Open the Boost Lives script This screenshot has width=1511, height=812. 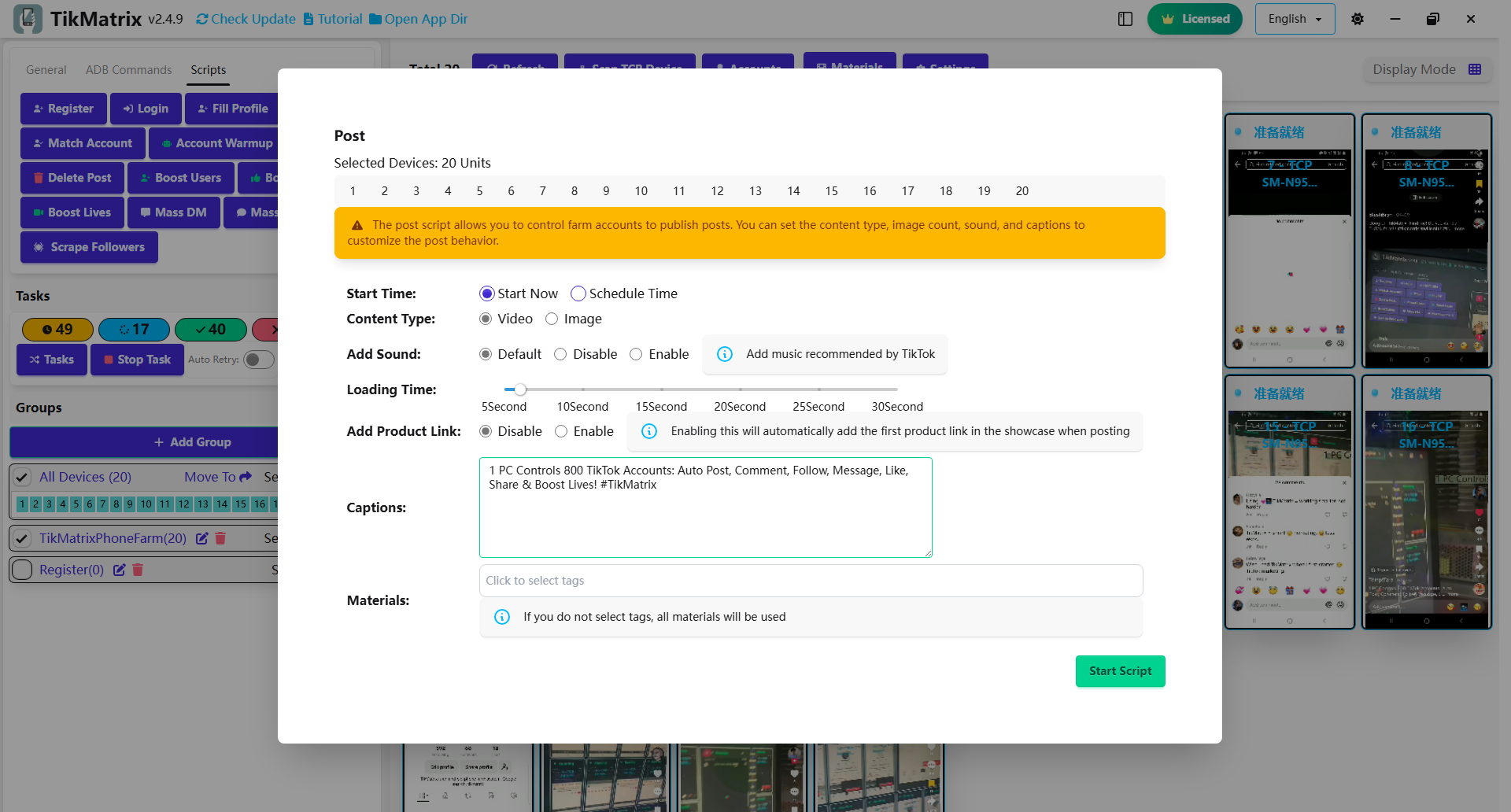pos(72,212)
